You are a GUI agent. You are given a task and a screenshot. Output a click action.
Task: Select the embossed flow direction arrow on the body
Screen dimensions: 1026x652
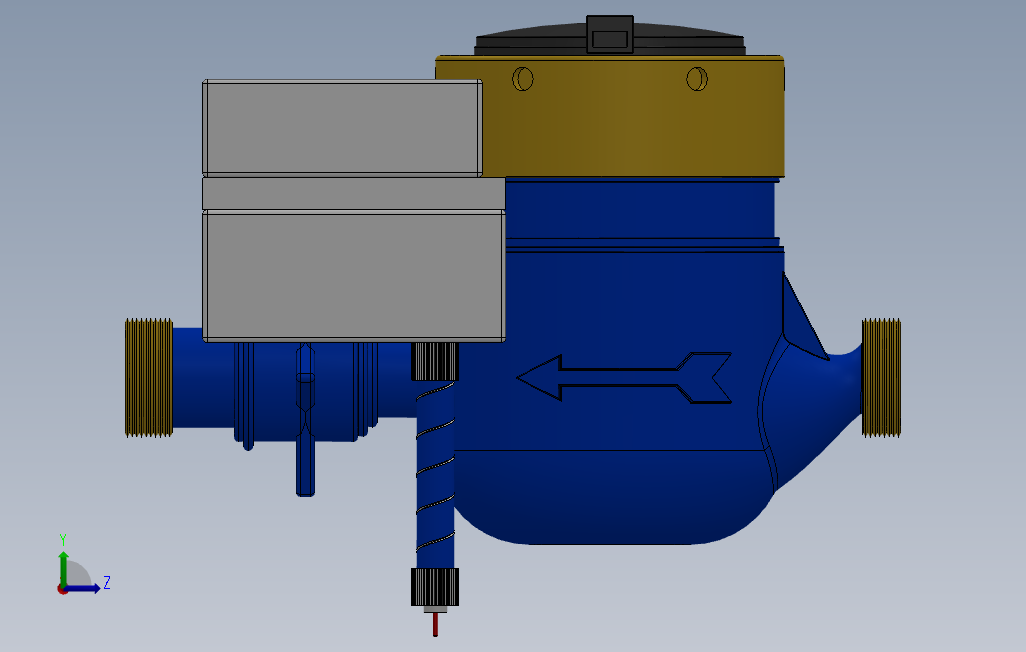[624, 378]
